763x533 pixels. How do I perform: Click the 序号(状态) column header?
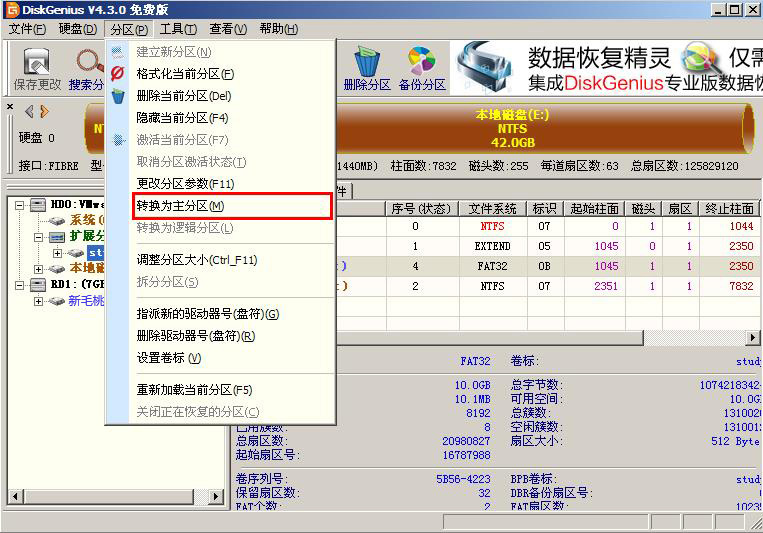[421, 209]
